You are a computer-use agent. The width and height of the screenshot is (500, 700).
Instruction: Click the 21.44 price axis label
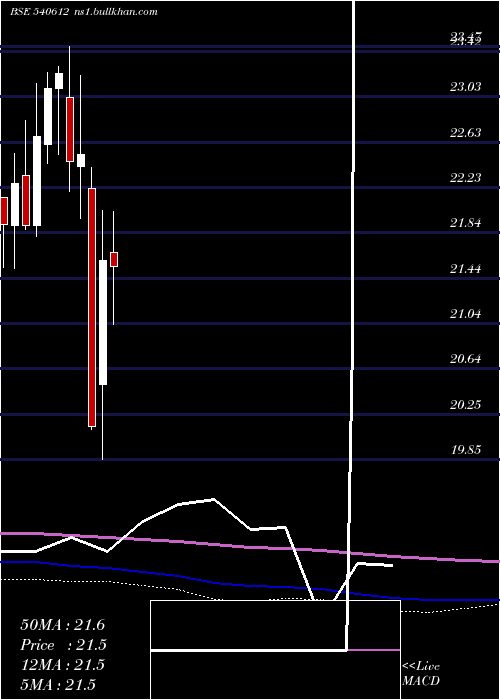[466, 268]
